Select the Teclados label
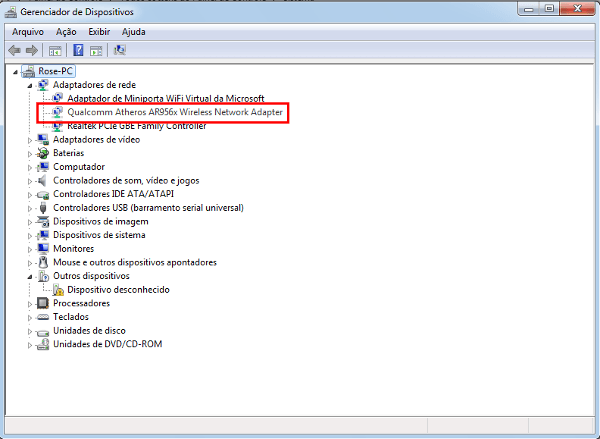The width and height of the screenshot is (600, 439). [71, 317]
